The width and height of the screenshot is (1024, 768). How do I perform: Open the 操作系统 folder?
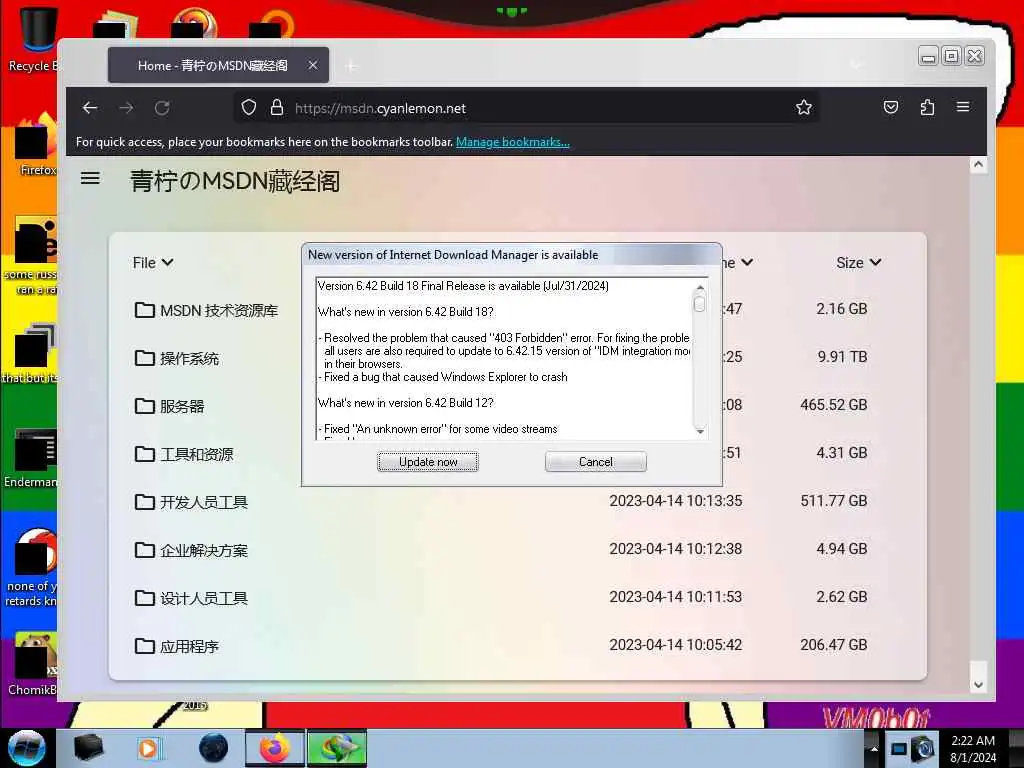(189, 358)
